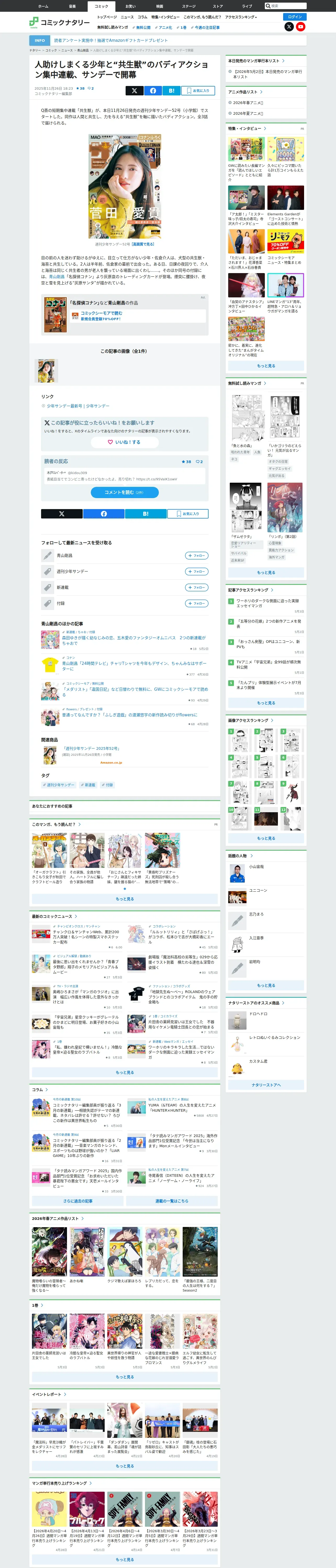
Task: Switch to the 映画 tab in top bar
Action: click(160, 6)
